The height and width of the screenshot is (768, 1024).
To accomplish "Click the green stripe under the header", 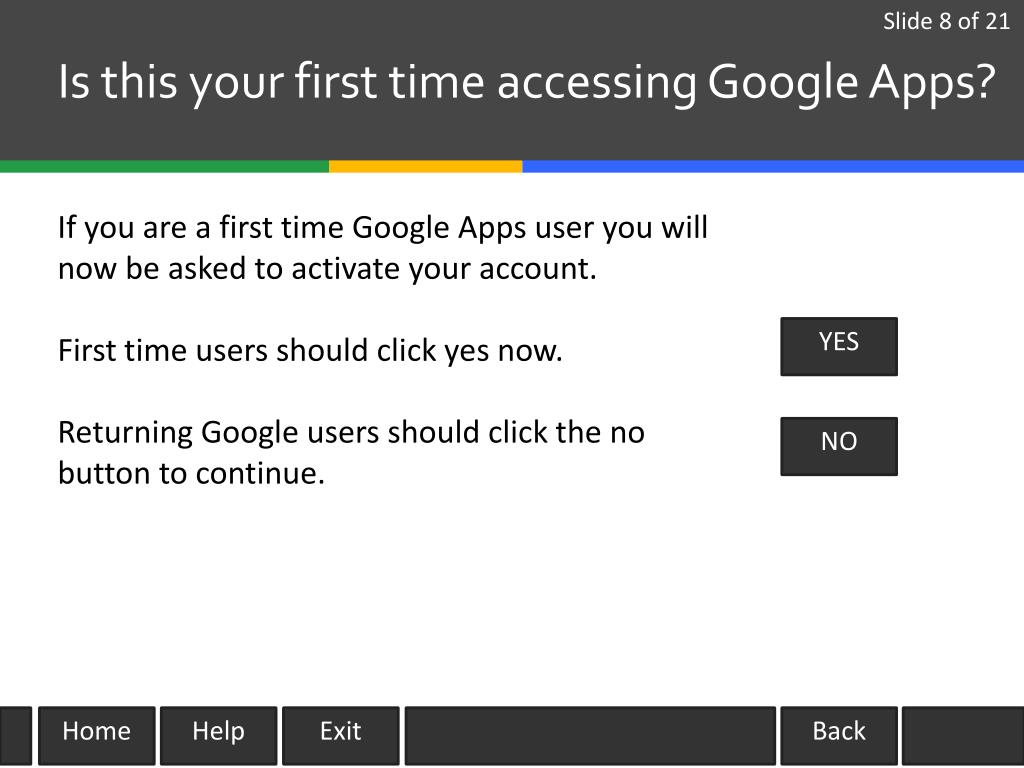I will pos(165,167).
